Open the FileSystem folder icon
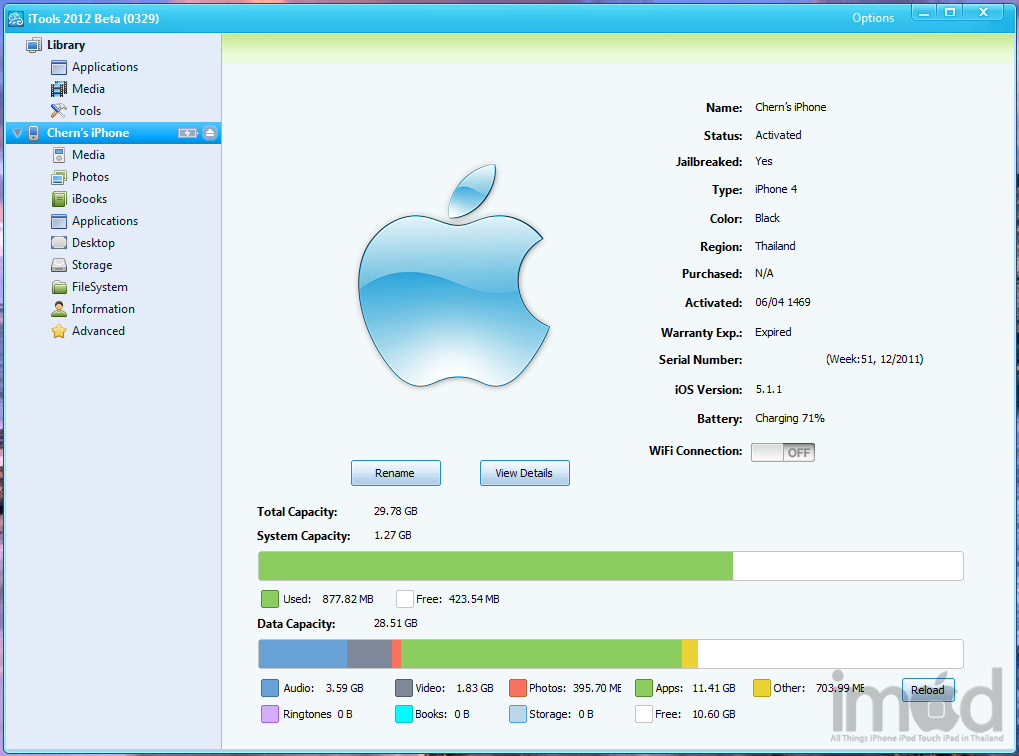 pyautogui.click(x=59, y=287)
